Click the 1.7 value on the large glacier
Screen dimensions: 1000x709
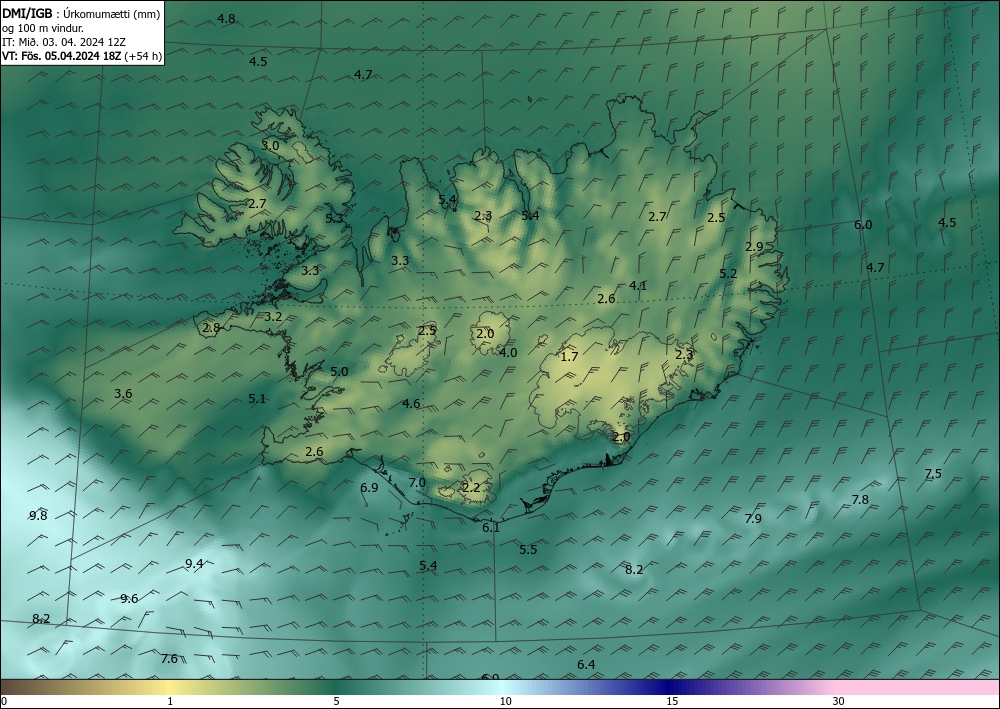(x=569, y=356)
